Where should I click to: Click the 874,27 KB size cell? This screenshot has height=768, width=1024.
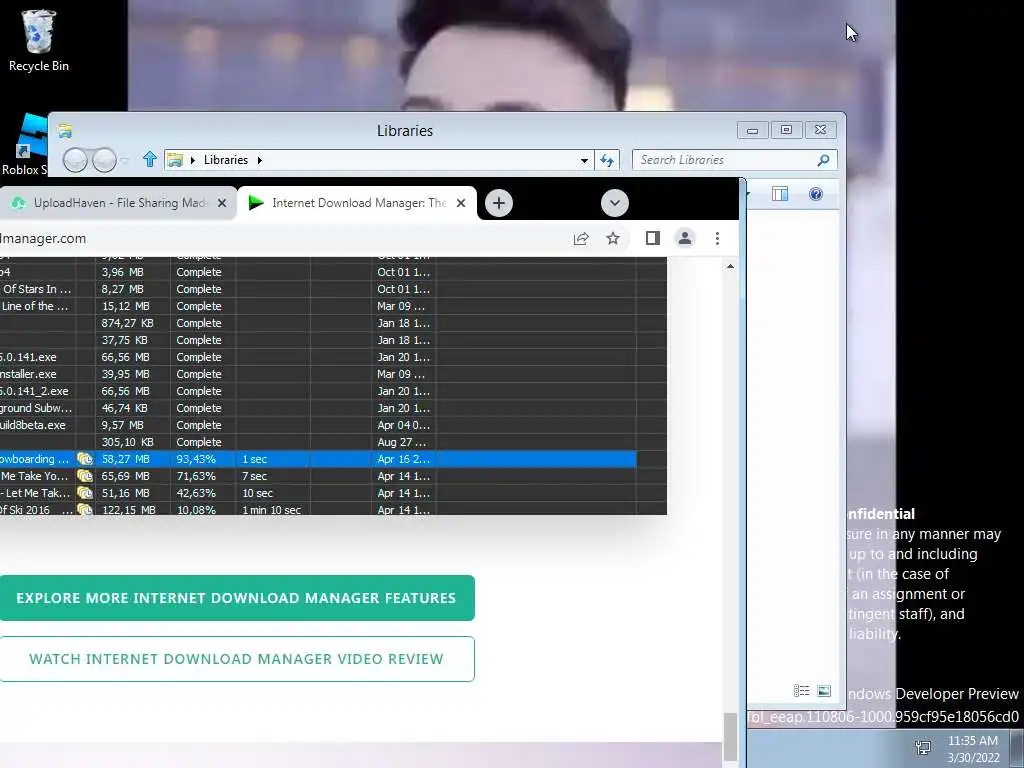coord(128,323)
